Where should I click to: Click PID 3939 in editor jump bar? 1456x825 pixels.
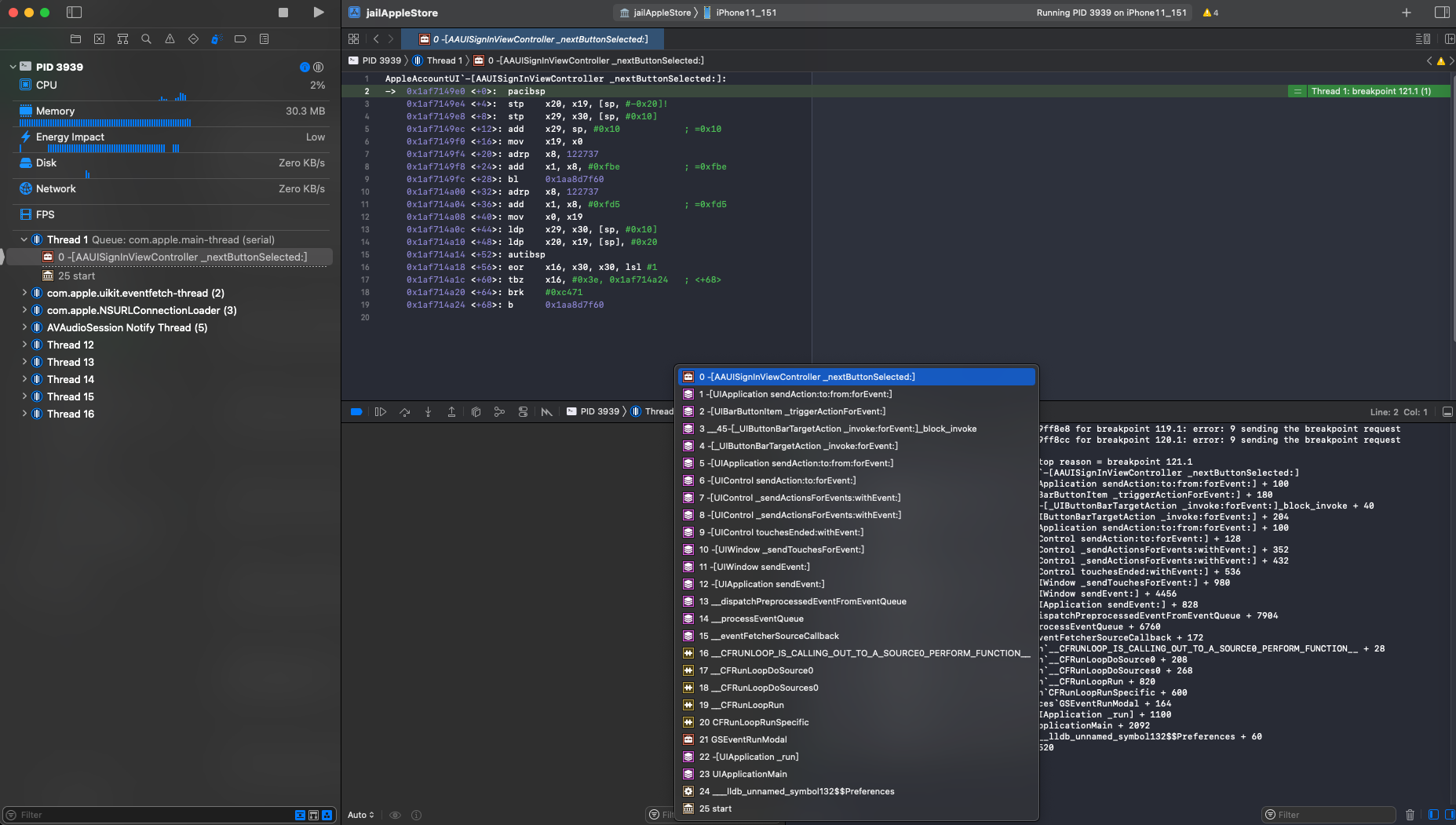(374, 60)
